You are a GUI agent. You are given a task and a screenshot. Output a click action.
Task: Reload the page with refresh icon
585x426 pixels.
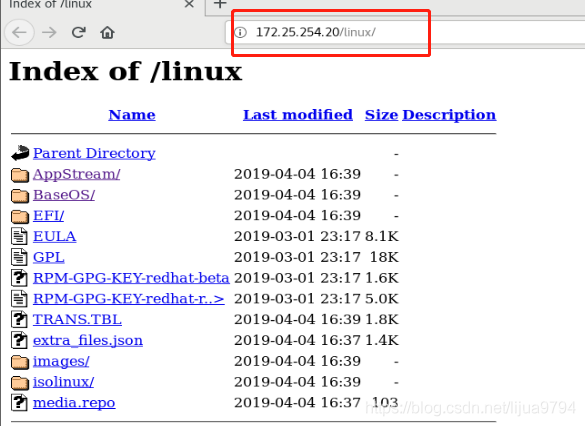[x=79, y=32]
